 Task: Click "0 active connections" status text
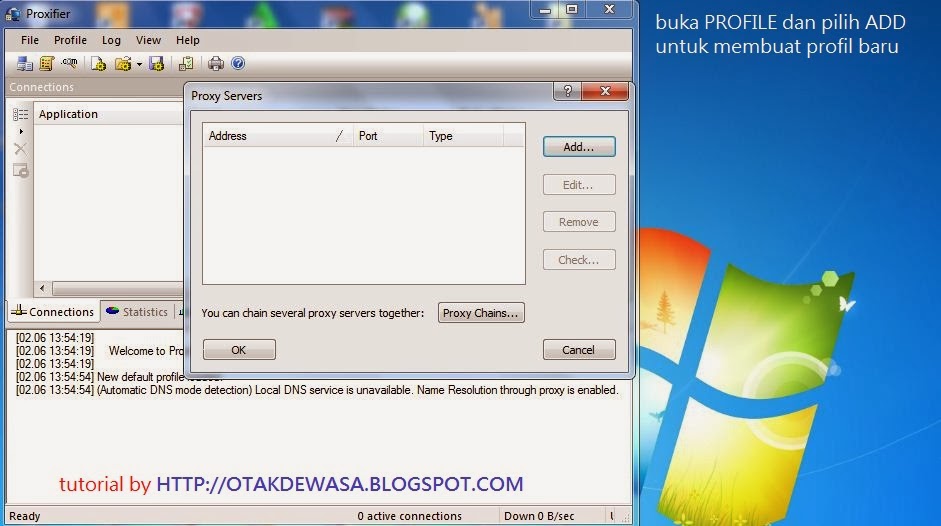point(409,516)
